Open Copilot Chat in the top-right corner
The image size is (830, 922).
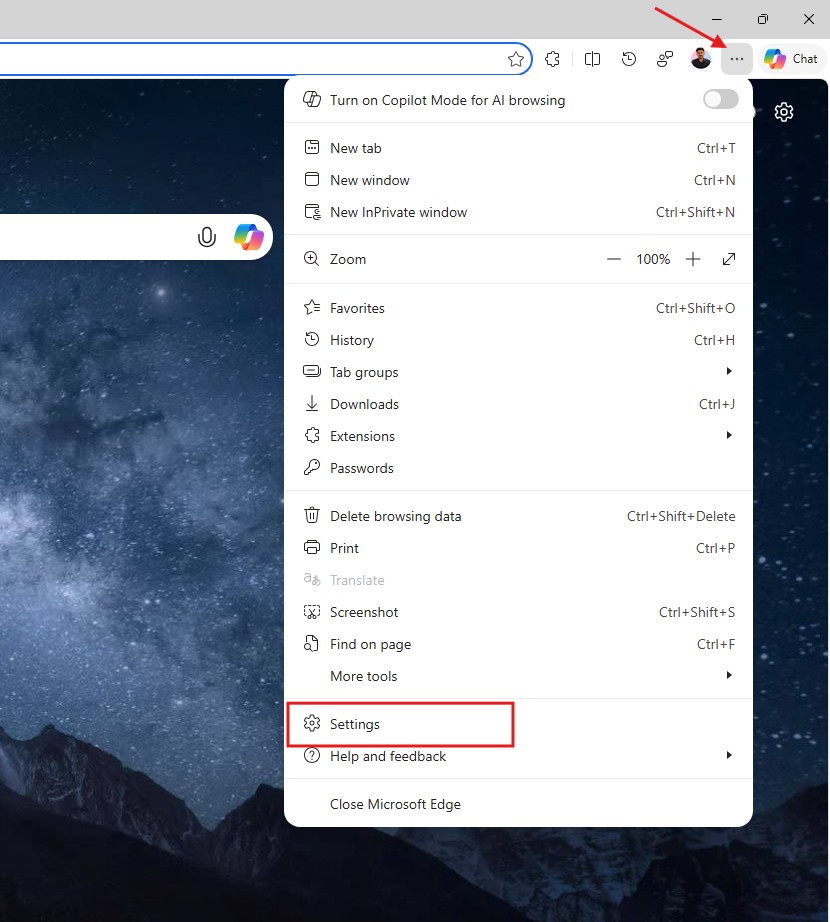point(791,59)
